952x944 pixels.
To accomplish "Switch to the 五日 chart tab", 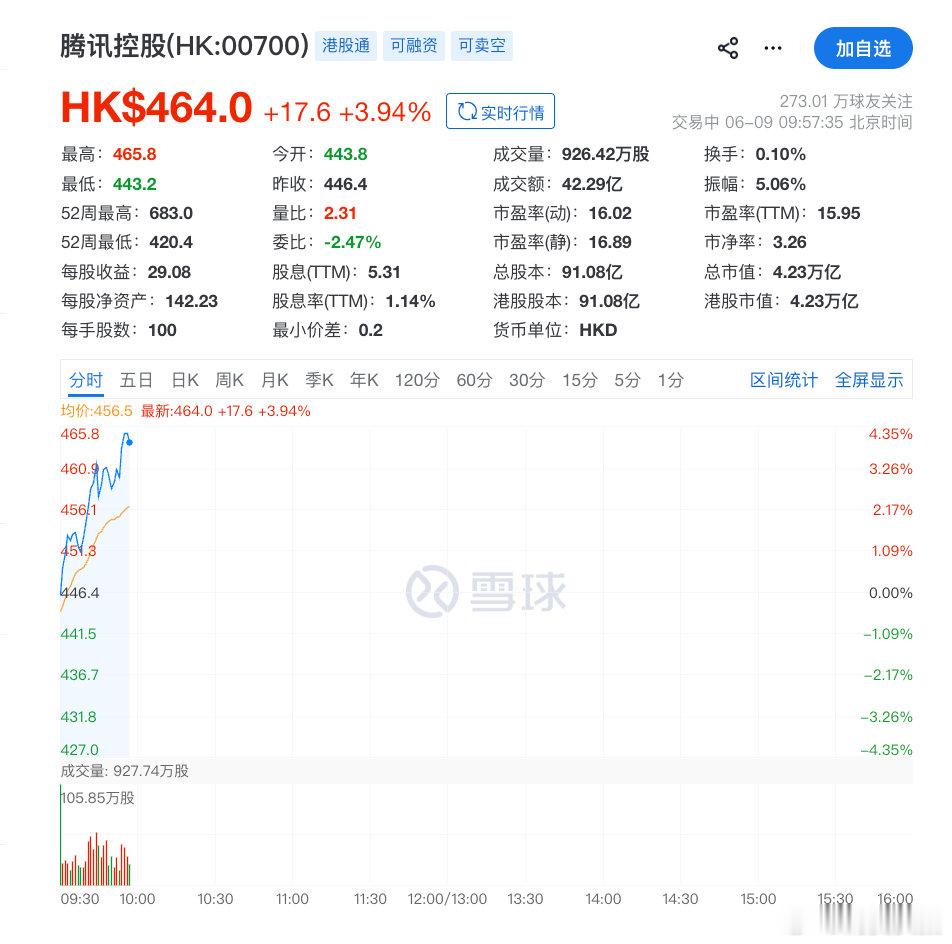I will click(136, 380).
